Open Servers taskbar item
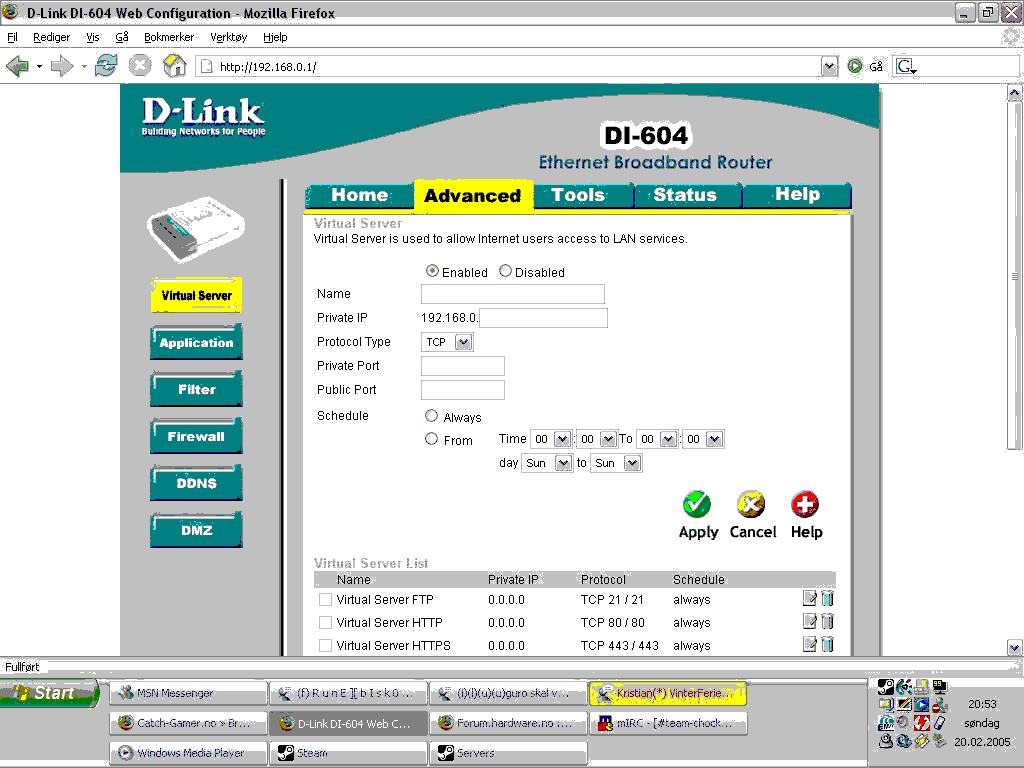 point(509,753)
